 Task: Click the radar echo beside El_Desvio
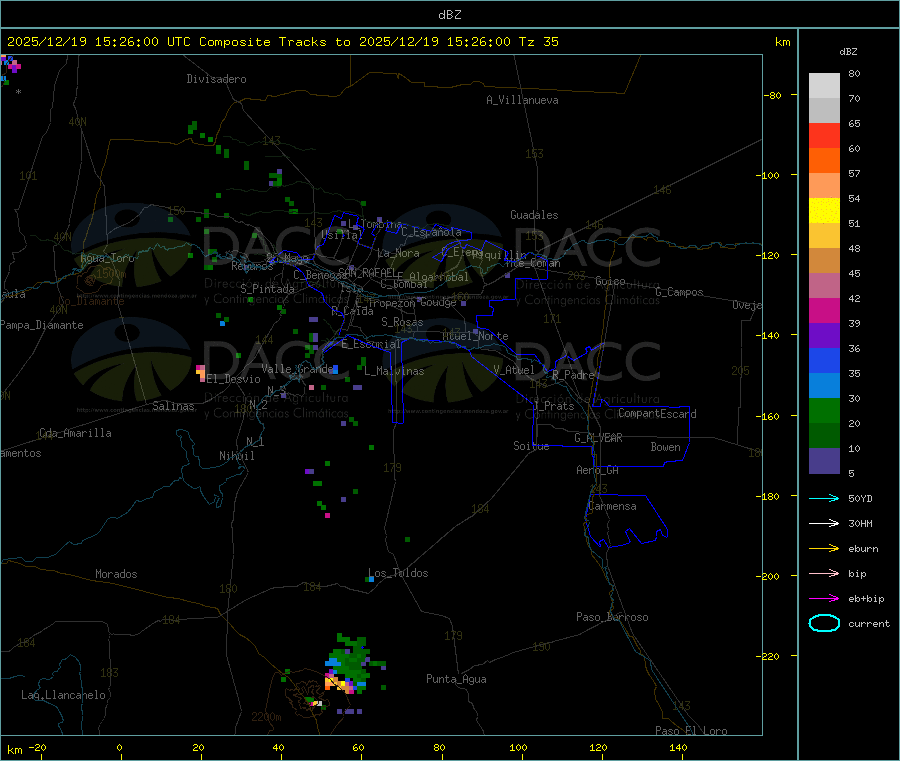coord(201,372)
